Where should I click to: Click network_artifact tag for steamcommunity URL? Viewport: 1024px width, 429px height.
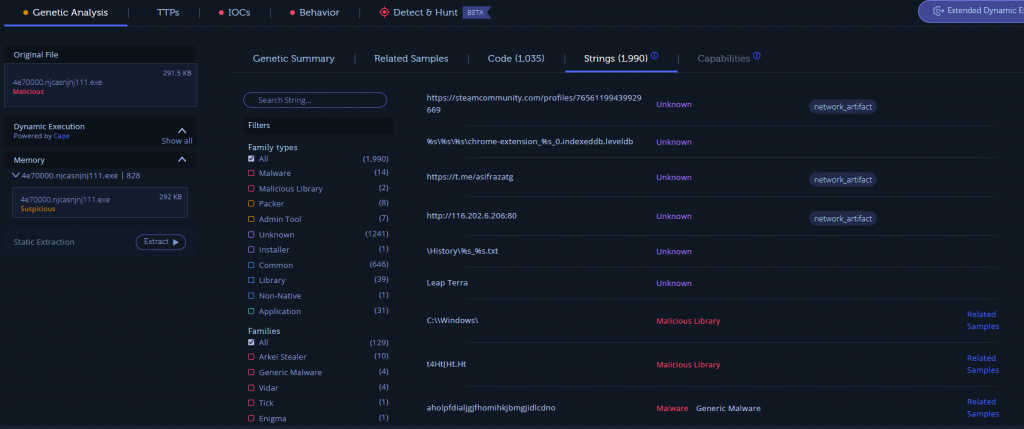tap(843, 104)
